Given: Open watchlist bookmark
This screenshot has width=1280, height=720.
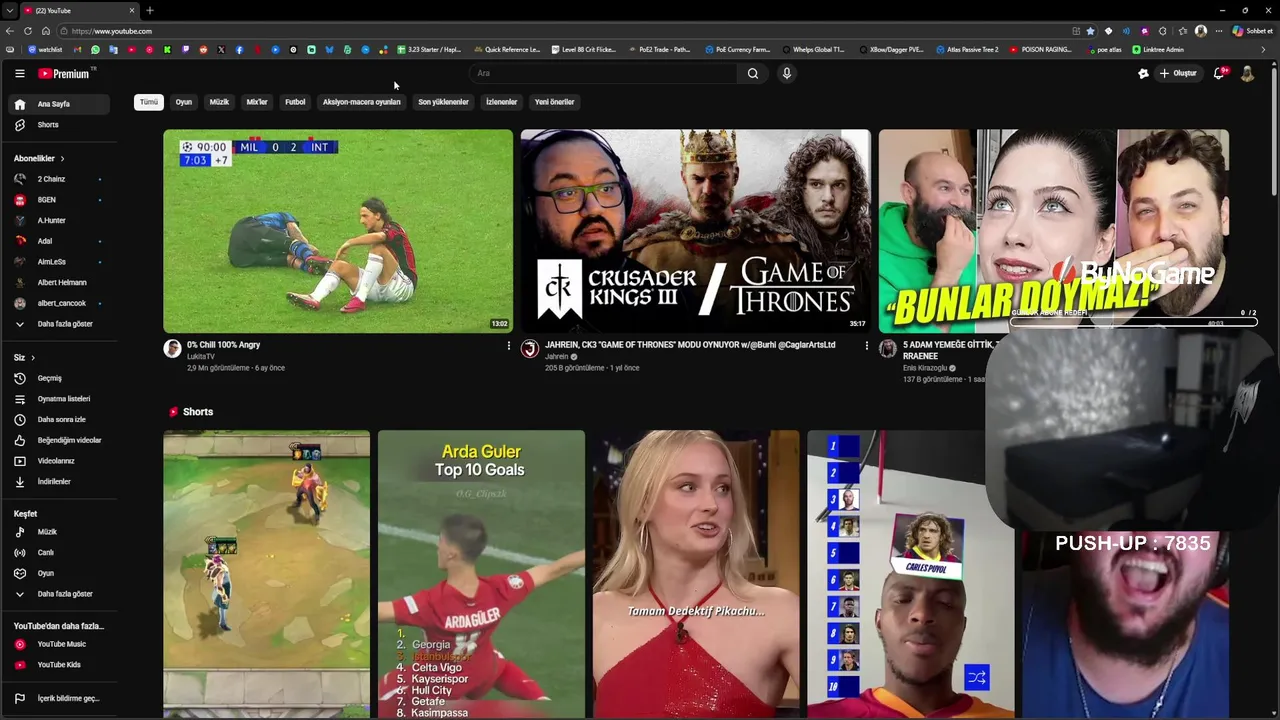Looking at the screenshot, I should (45, 49).
